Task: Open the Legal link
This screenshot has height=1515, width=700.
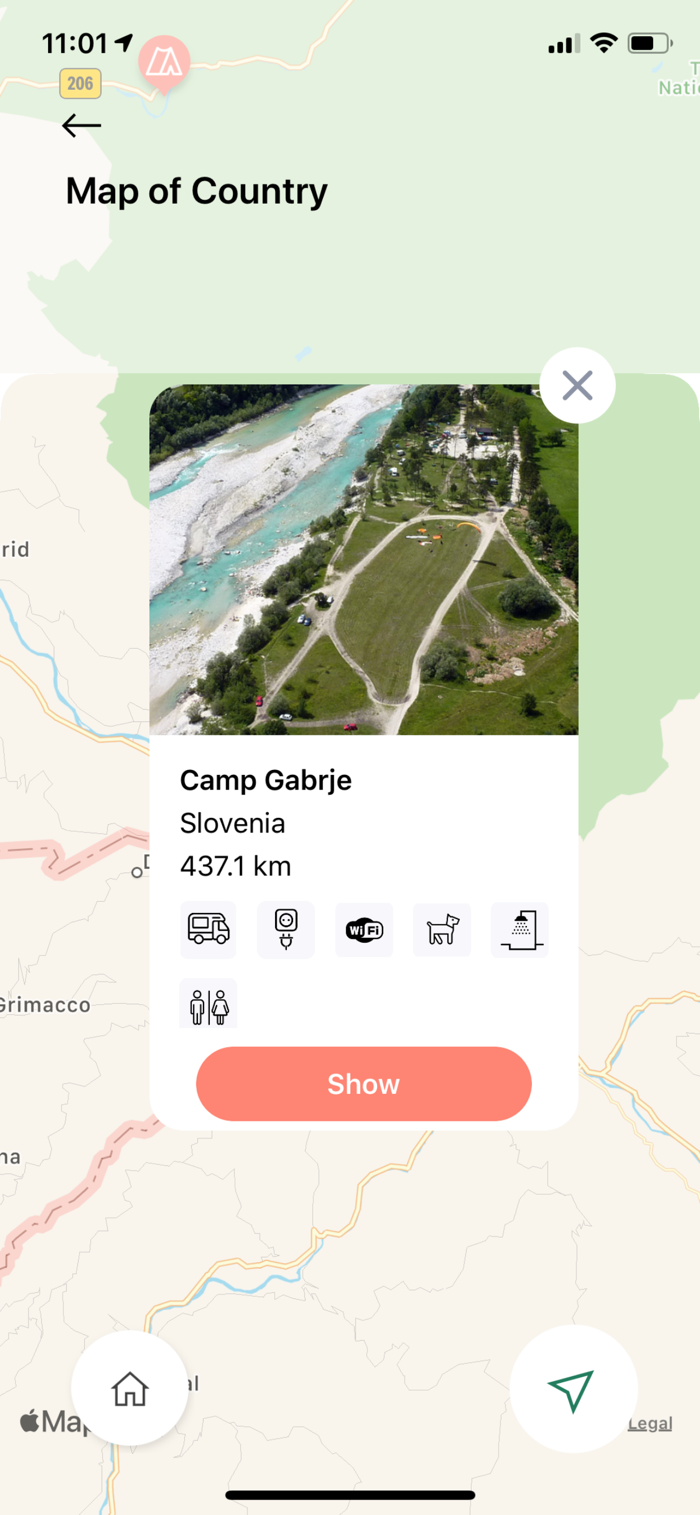Action: pyautogui.click(x=650, y=1424)
